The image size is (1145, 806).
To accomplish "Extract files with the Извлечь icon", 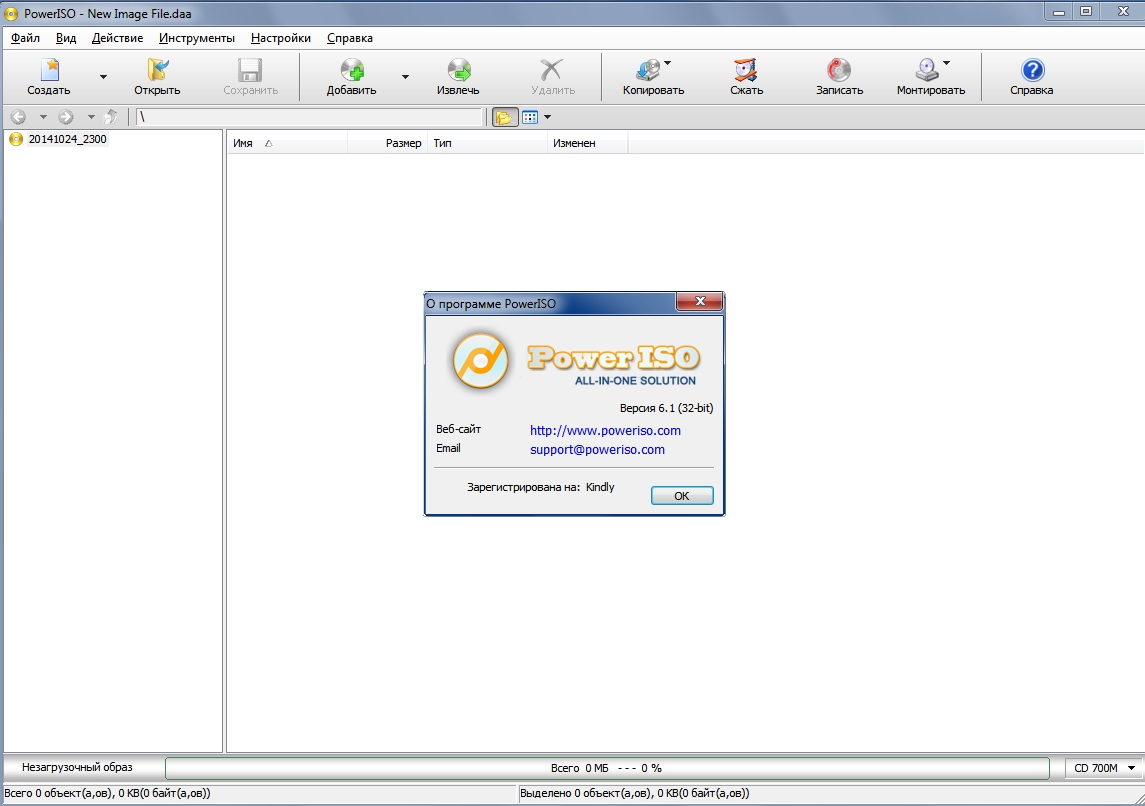I will (x=459, y=70).
